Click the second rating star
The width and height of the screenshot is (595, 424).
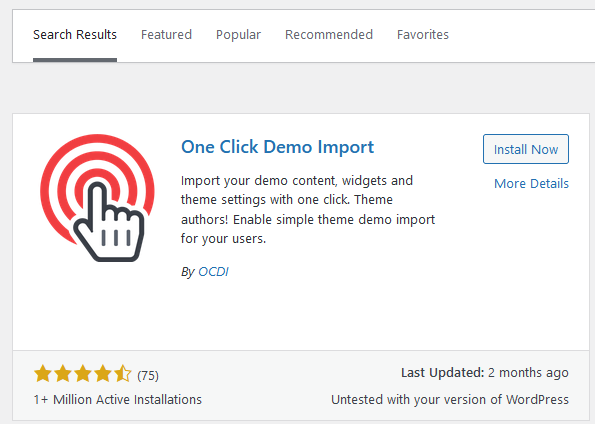(63, 374)
